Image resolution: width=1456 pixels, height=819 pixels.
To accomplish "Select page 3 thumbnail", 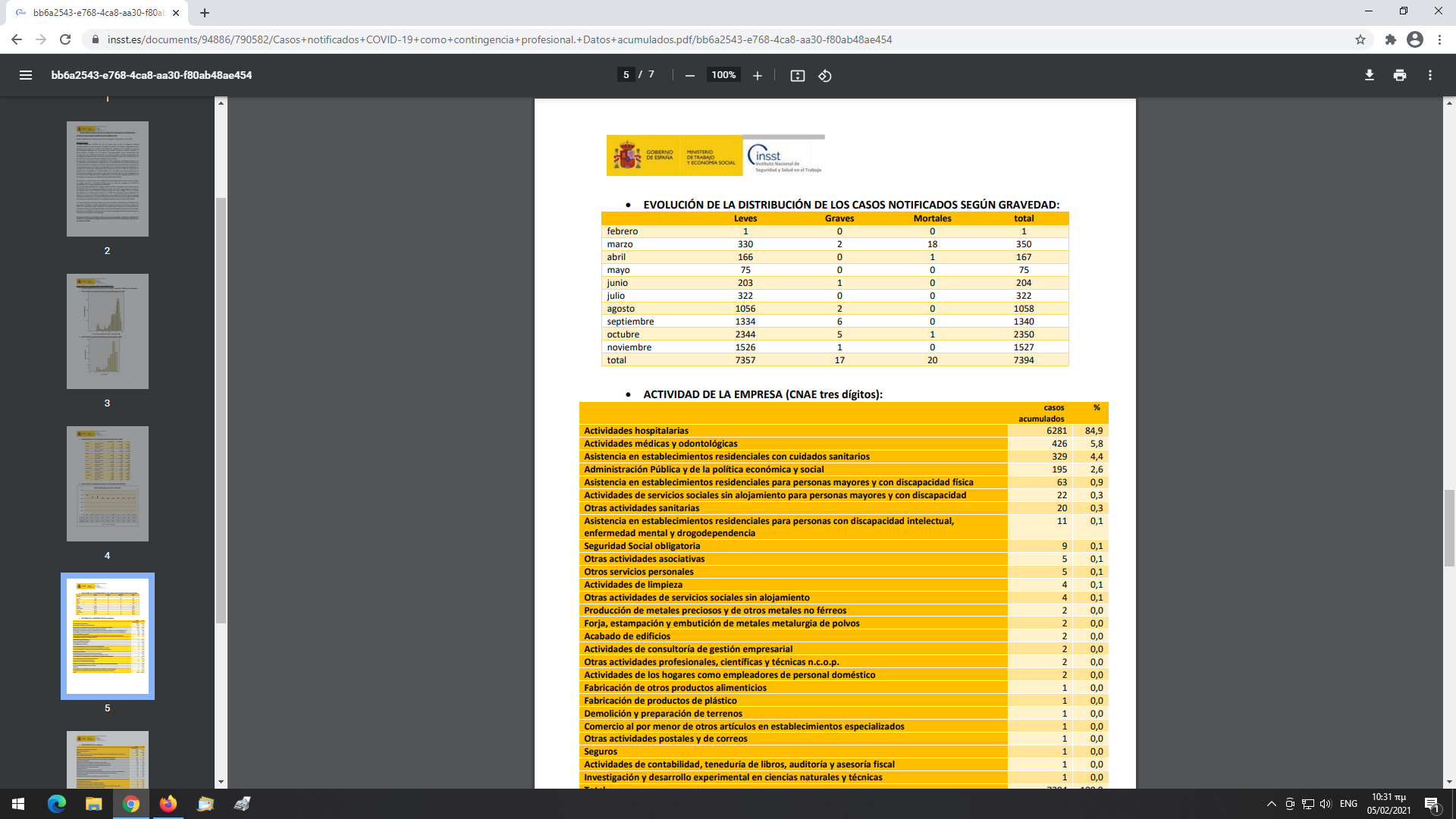I will (108, 331).
